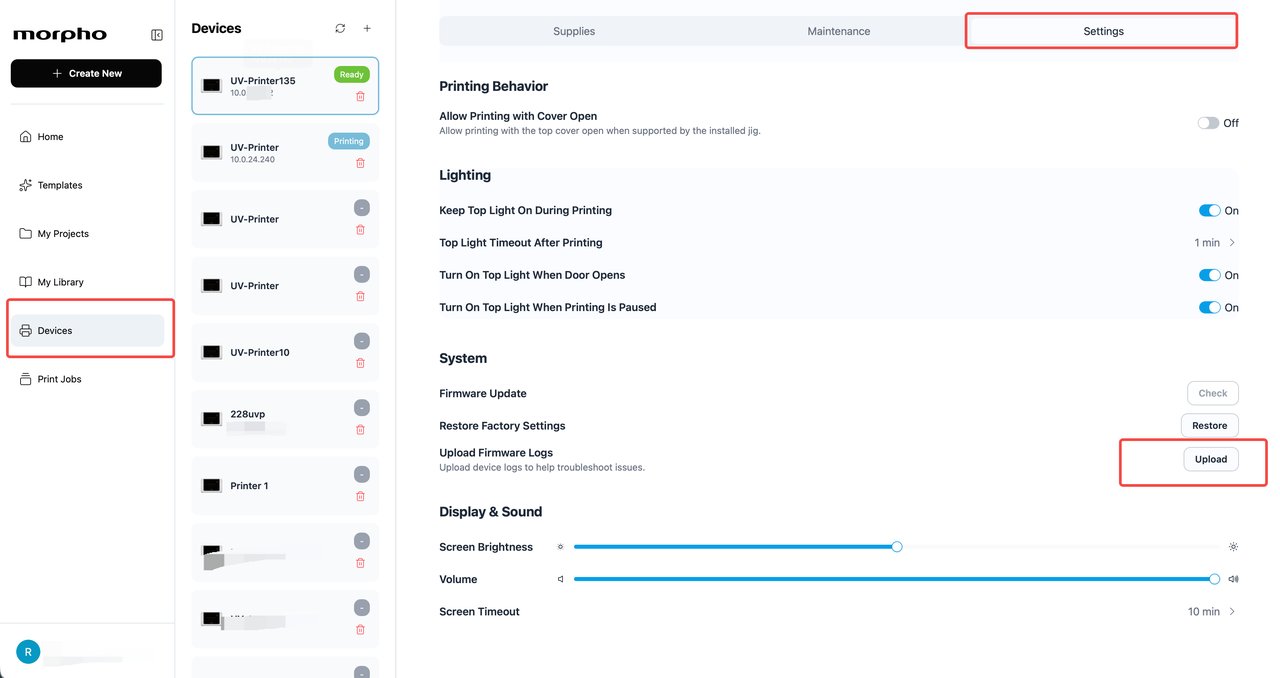The width and height of the screenshot is (1280, 678).
Task: Refresh the Devices list
Action: click(340, 29)
